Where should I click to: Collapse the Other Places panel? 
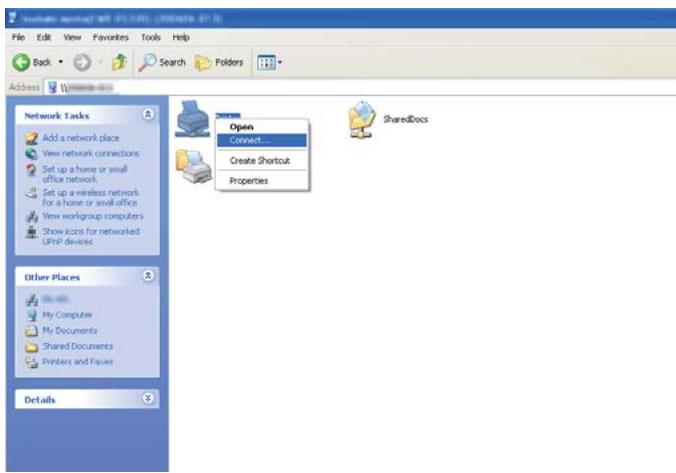click(x=148, y=276)
